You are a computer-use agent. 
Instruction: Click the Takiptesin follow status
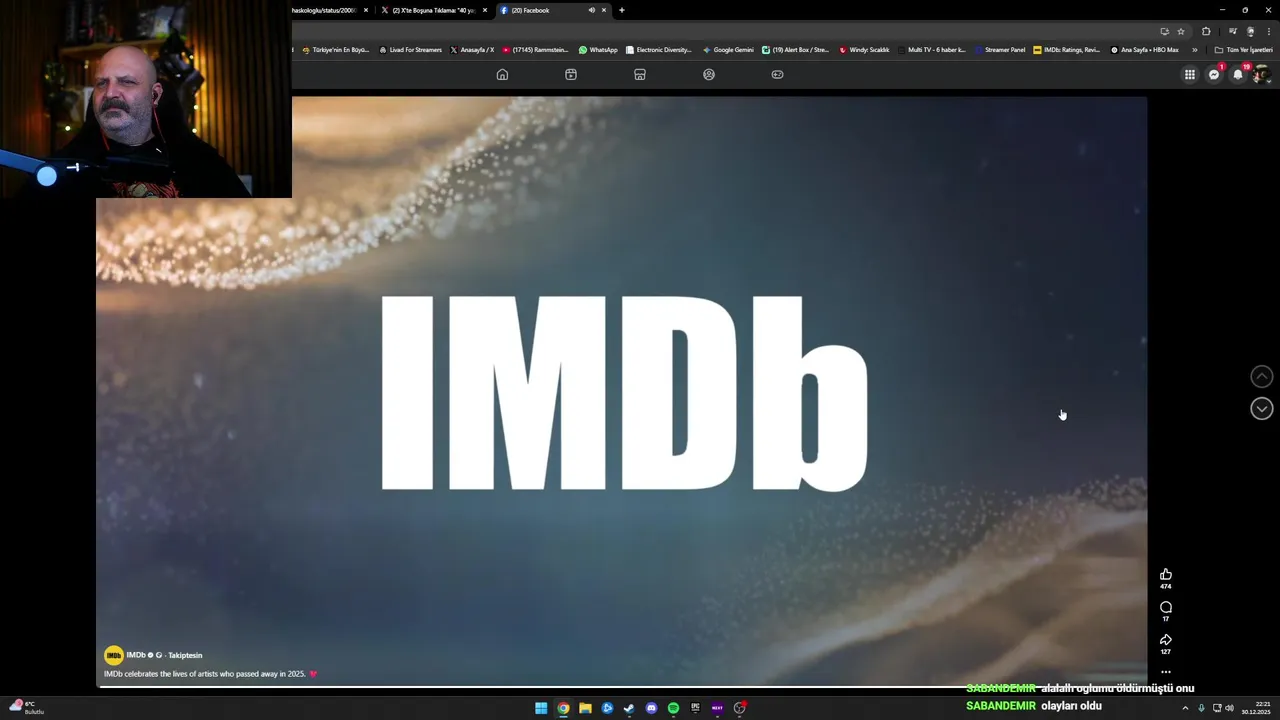(185, 655)
